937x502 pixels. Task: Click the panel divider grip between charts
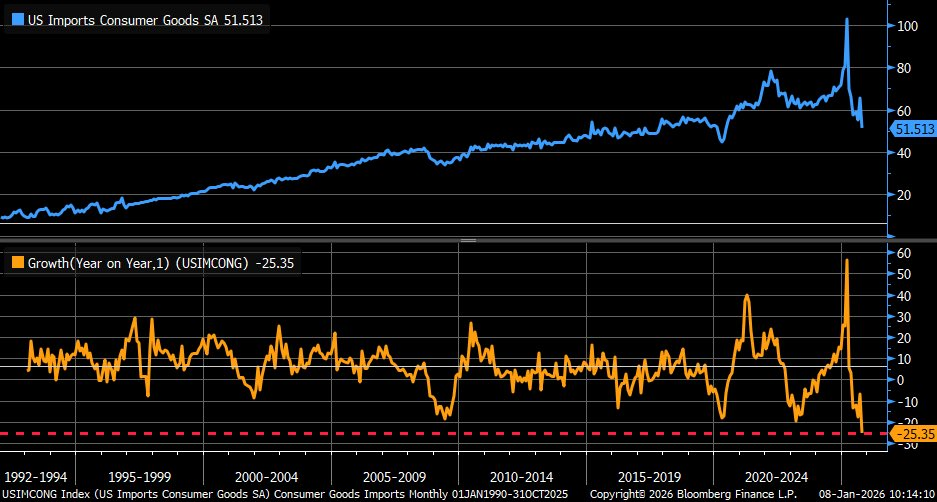point(468,240)
